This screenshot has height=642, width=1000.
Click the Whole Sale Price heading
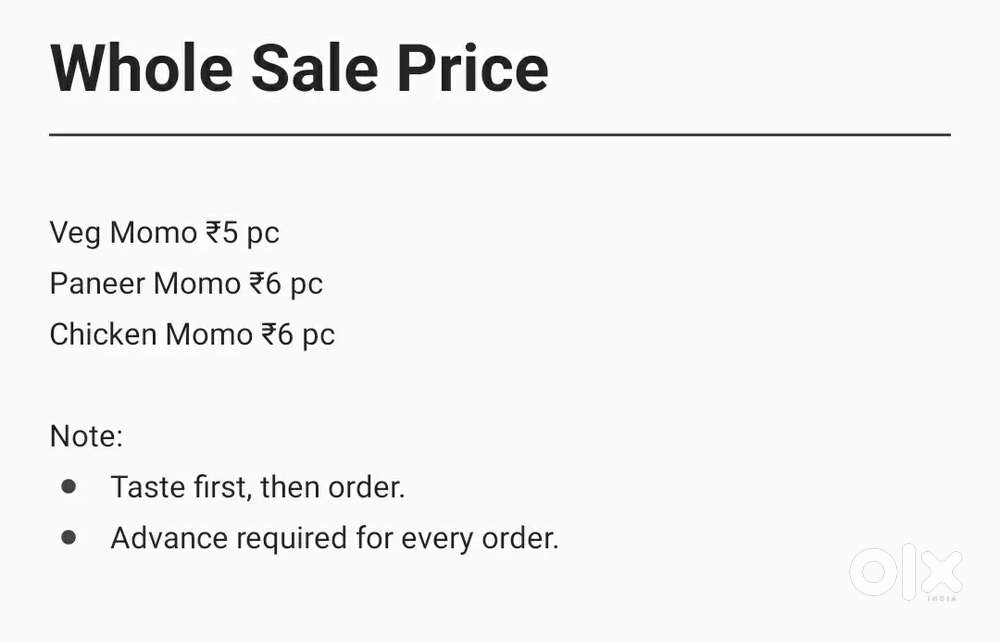coord(299,68)
